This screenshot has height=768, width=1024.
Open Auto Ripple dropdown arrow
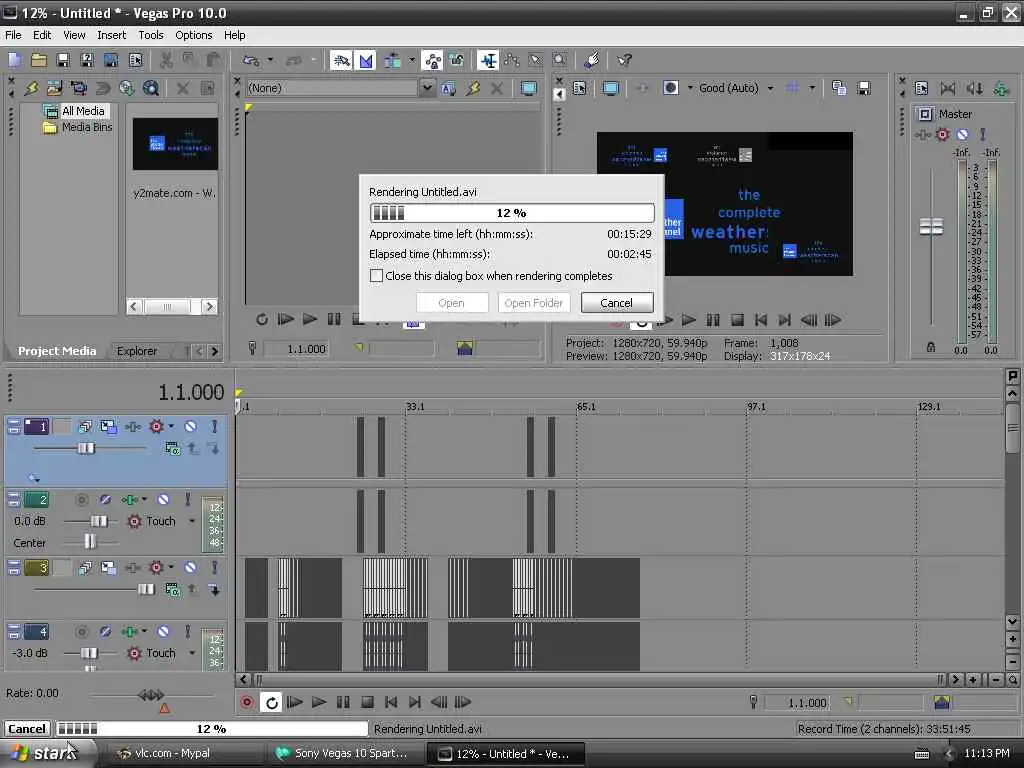pyautogui.click(x=412, y=61)
